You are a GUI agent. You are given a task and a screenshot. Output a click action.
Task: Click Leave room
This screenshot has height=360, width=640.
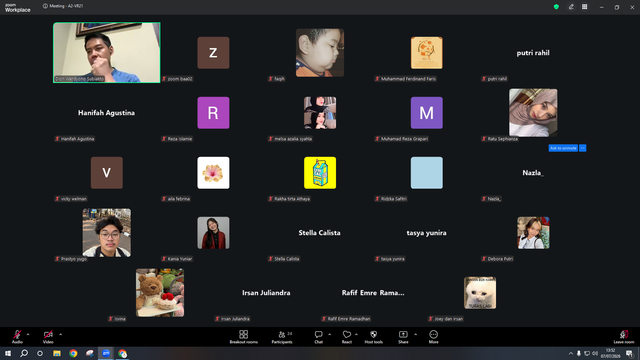click(x=624, y=337)
